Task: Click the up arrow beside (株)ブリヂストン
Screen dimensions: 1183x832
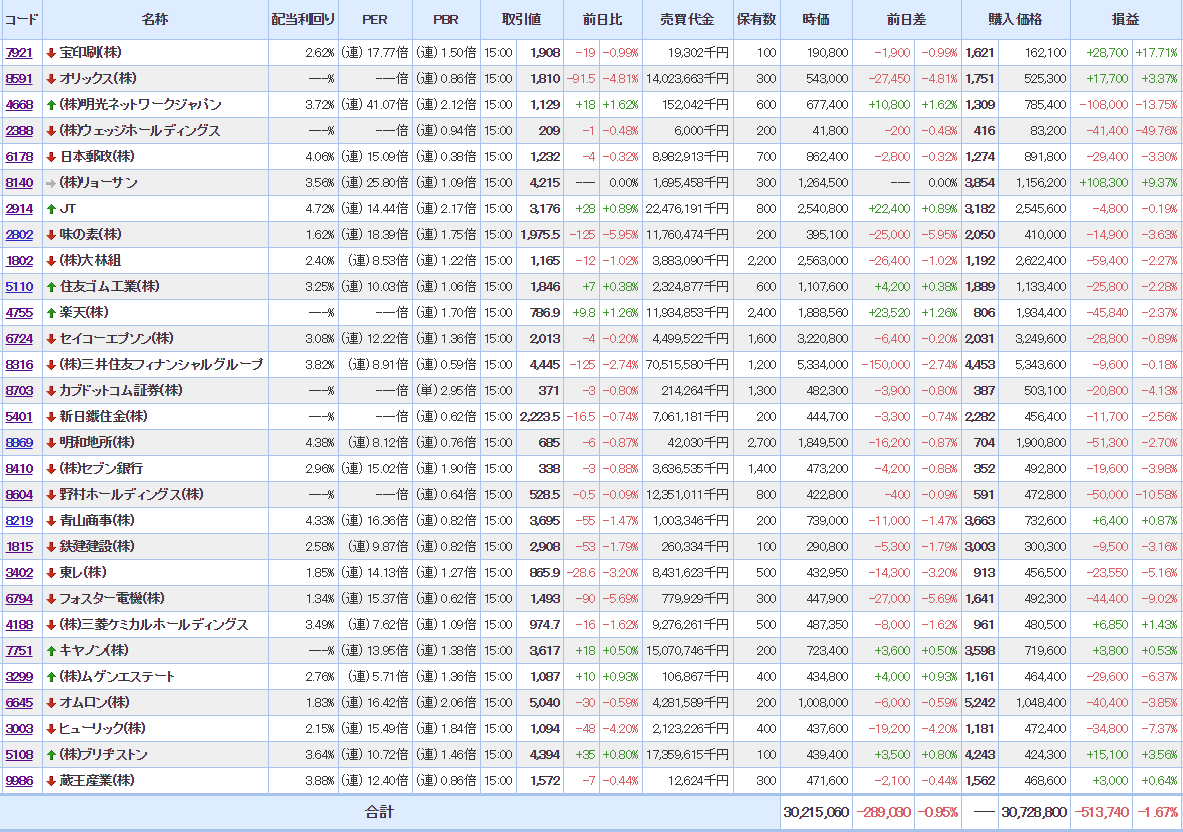Action: (x=51, y=755)
